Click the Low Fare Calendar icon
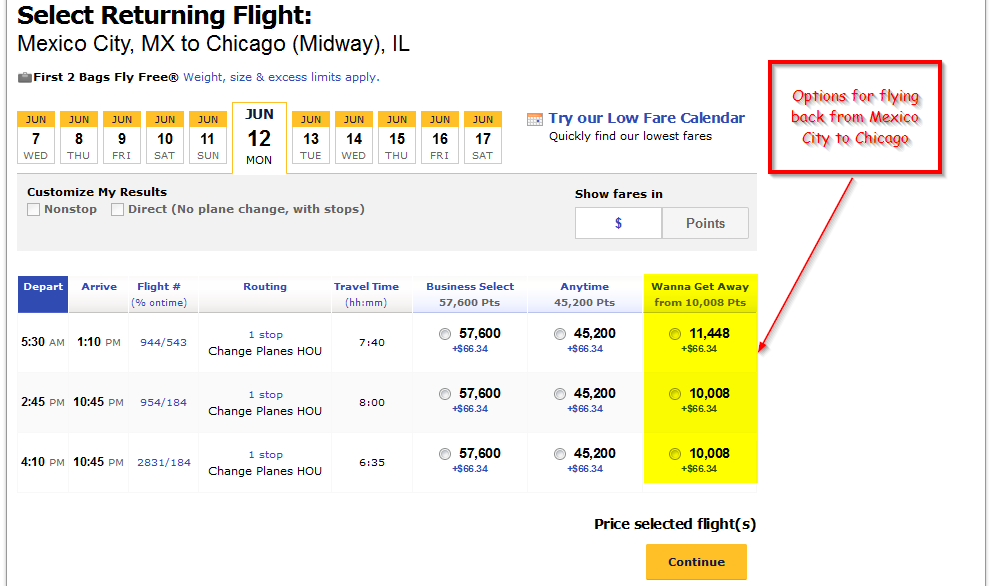993x586 pixels. pyautogui.click(x=534, y=119)
